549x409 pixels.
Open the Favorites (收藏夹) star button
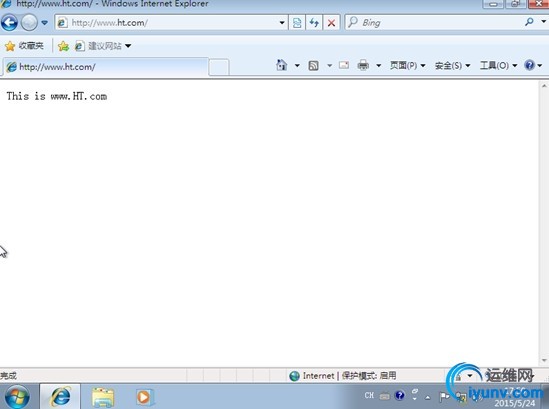[24, 46]
